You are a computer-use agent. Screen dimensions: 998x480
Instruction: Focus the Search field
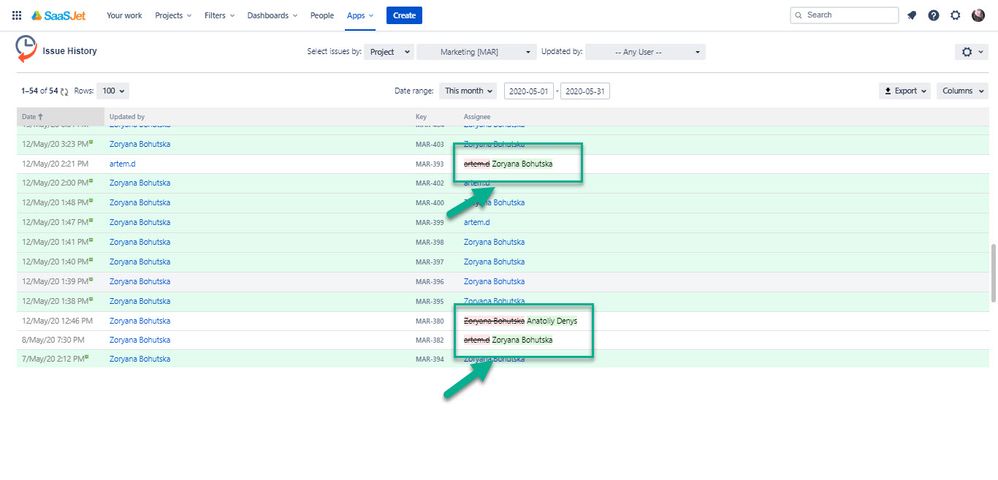[844, 15]
